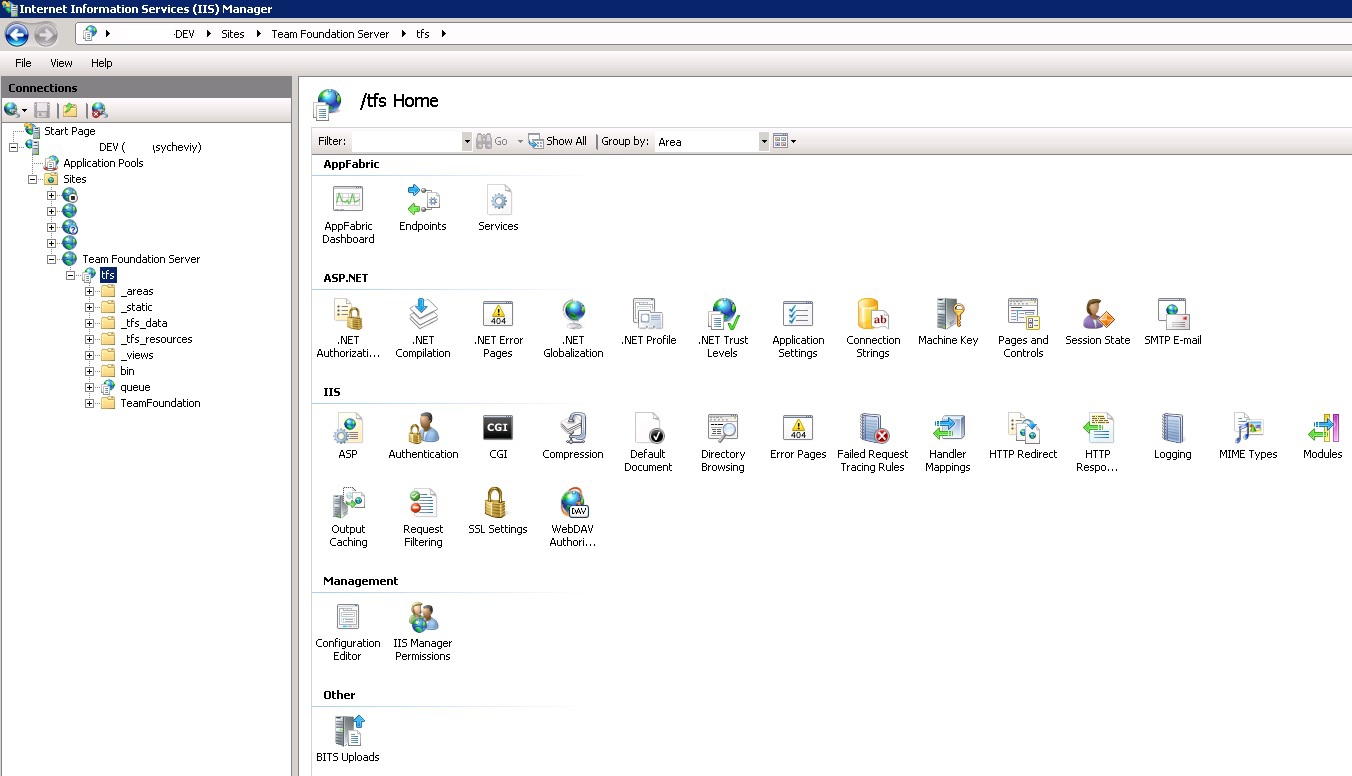Screen dimensions: 1352x776
Task: Open the Help menu
Action: (x=102, y=63)
